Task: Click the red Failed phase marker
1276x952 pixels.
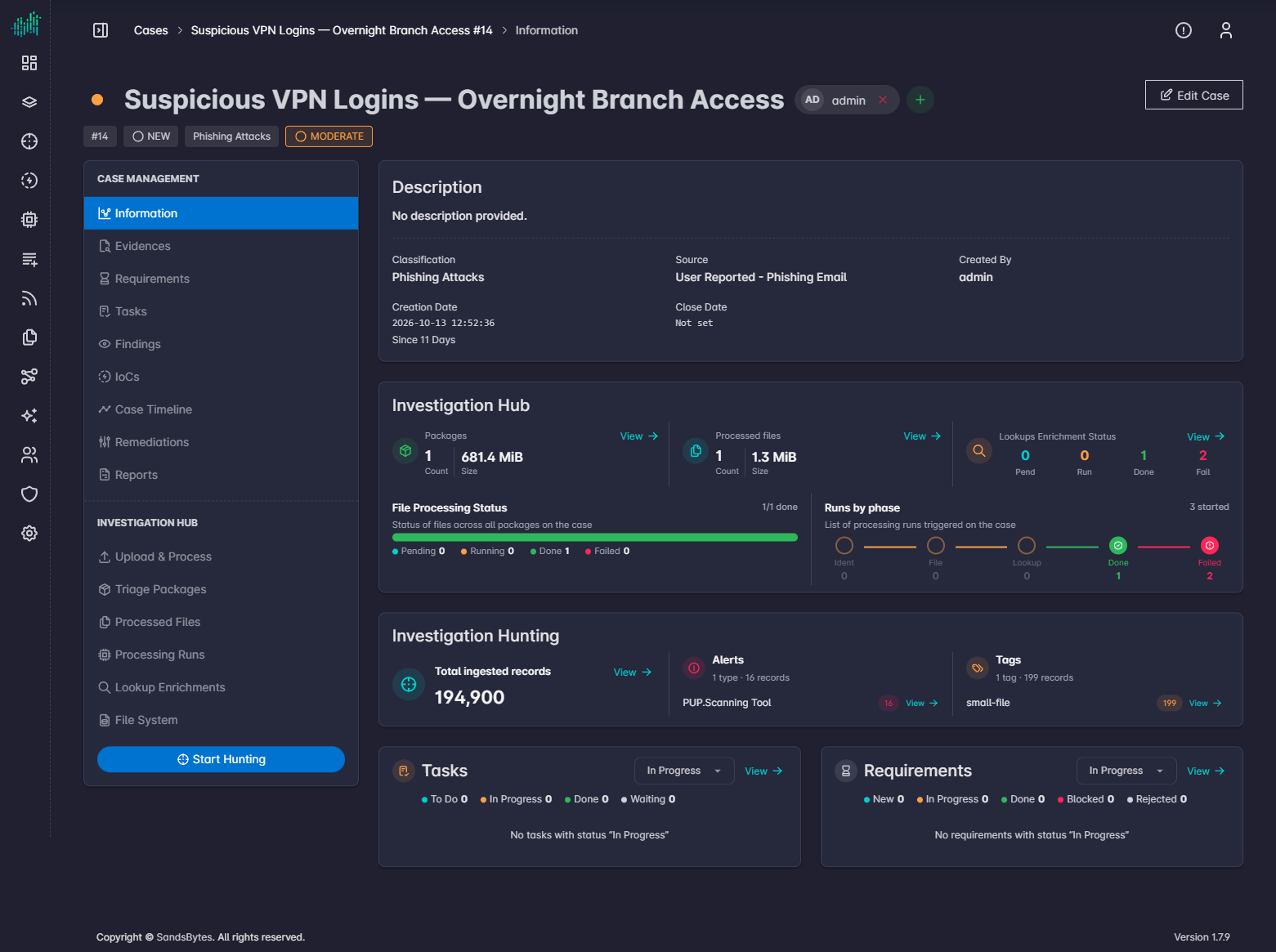Action: (x=1210, y=546)
